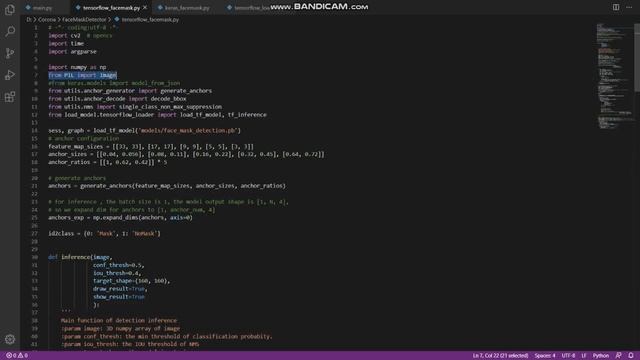The image size is (640, 360).
Task: Click 'draw_result=True' parameter
Action: 119,289
